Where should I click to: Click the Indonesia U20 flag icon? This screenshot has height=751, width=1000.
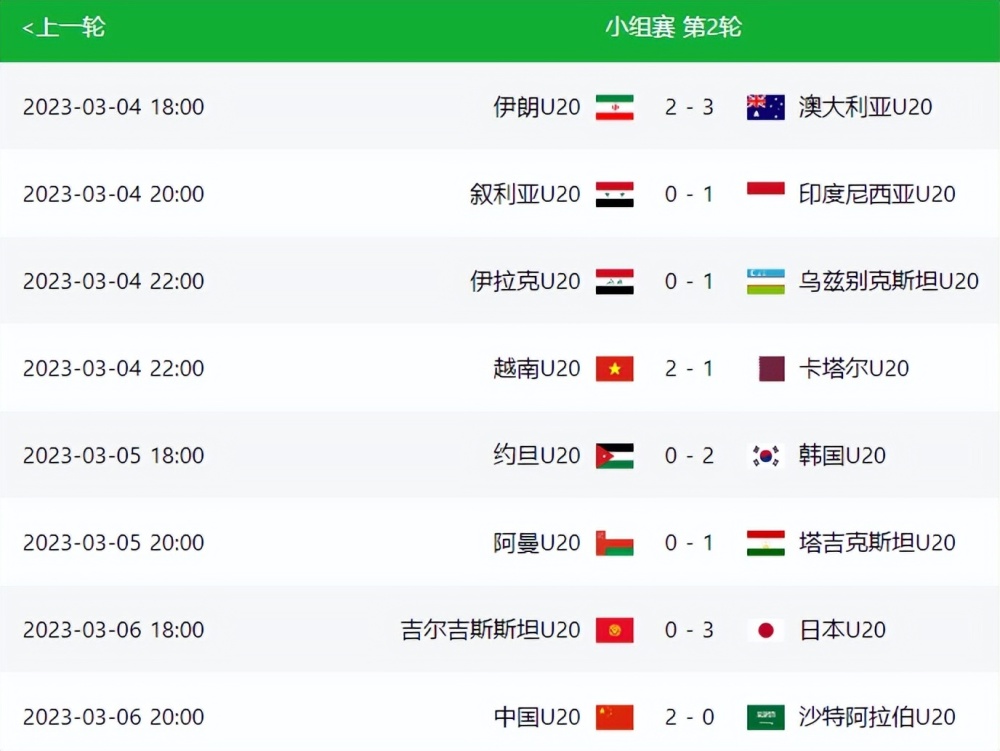click(x=765, y=194)
